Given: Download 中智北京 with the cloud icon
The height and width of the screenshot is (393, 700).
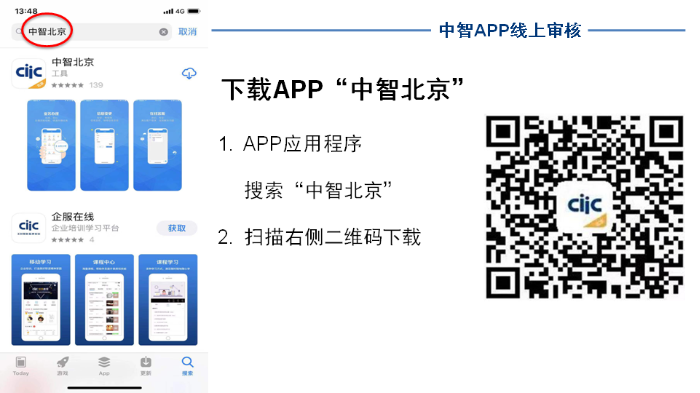Looking at the screenshot, I should coord(189,73).
